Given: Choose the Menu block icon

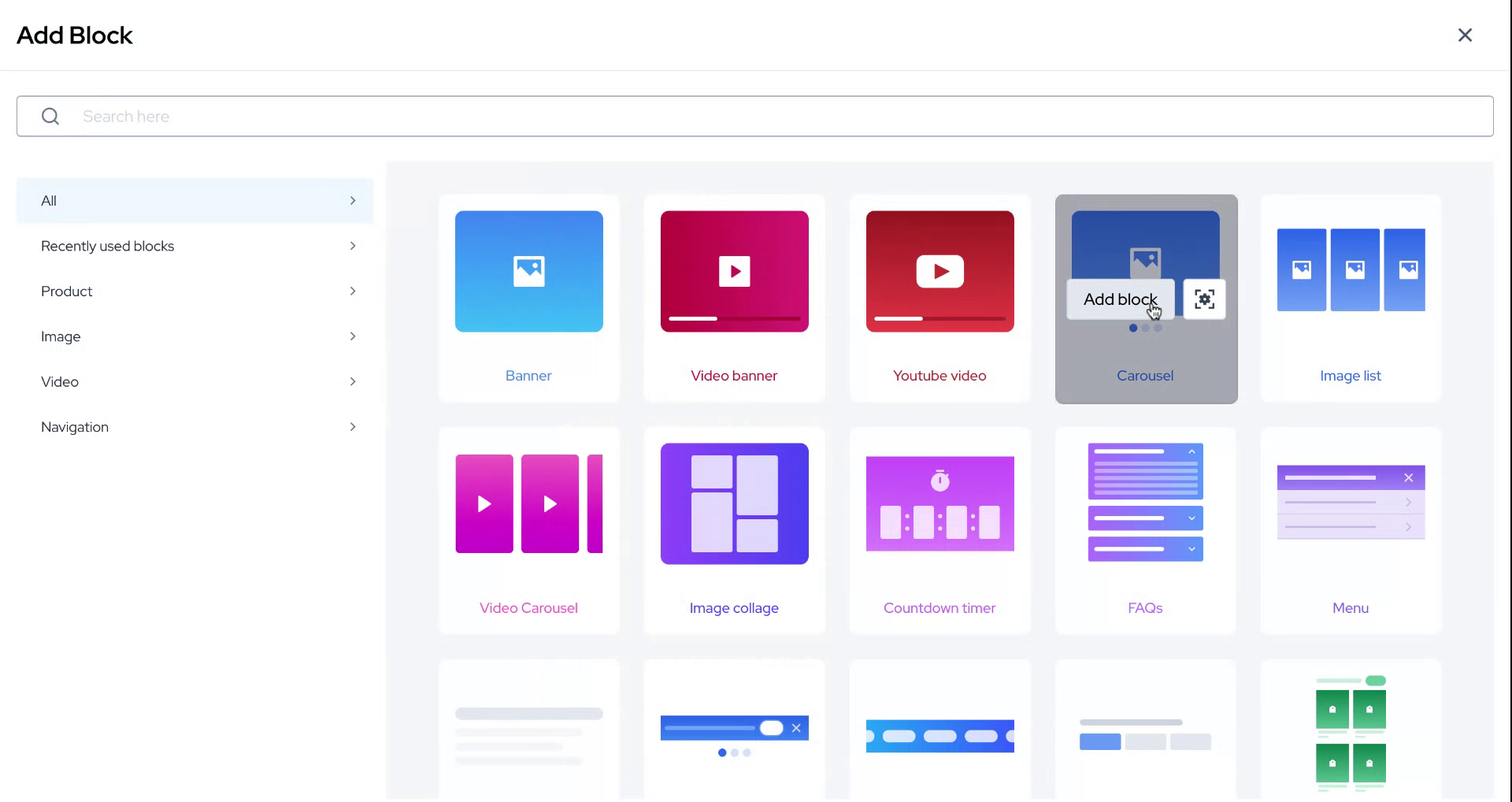Looking at the screenshot, I should click(x=1351, y=502).
